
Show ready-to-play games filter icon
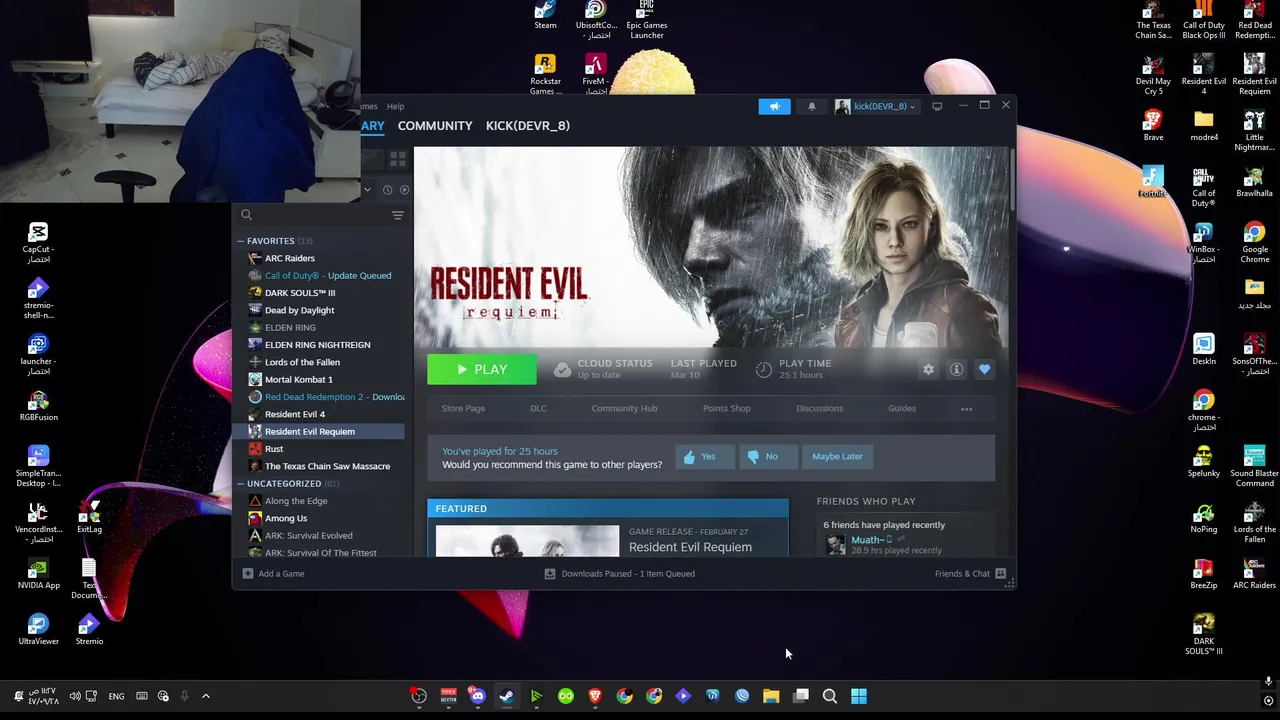[404, 190]
